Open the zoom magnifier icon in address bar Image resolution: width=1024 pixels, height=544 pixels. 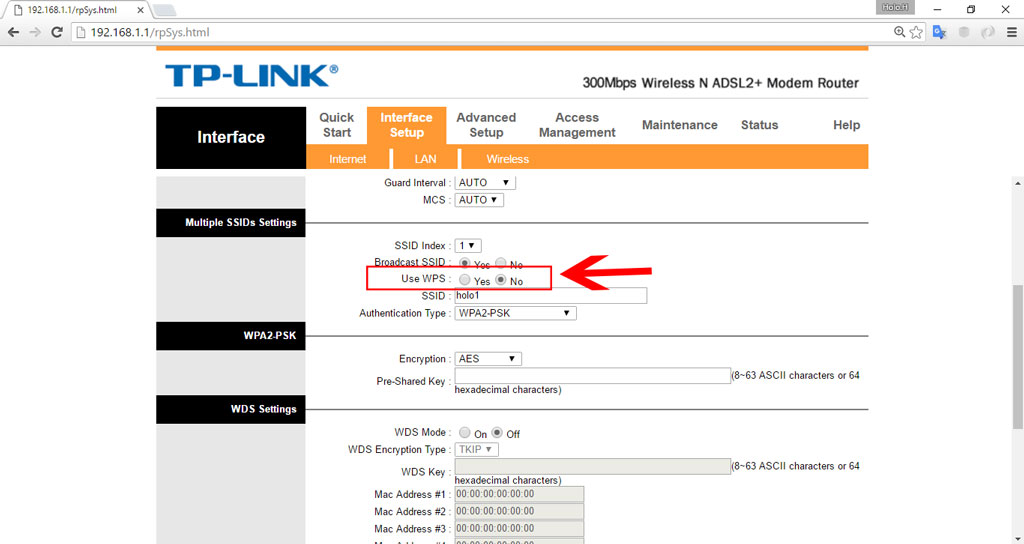pos(899,32)
